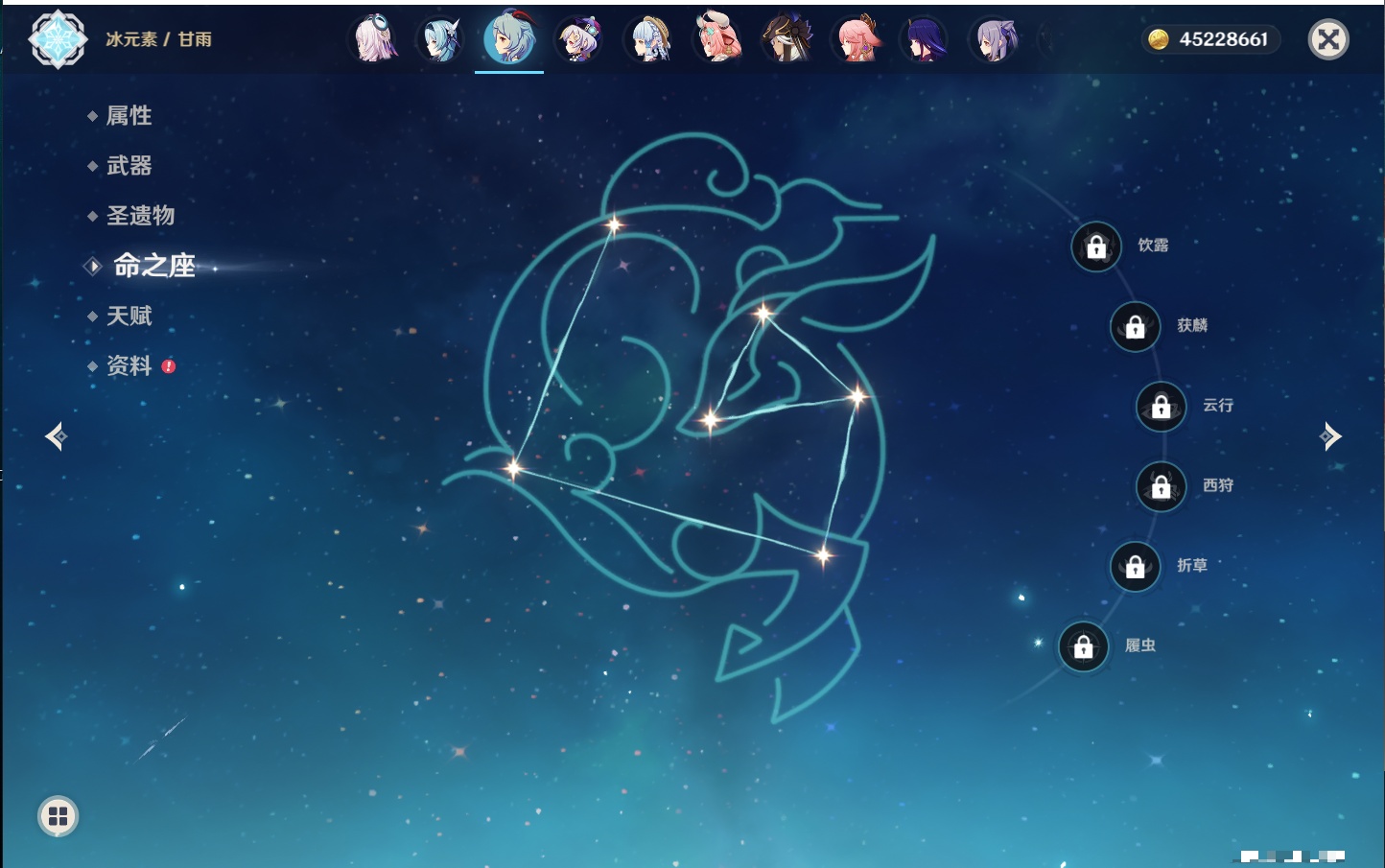The image size is (1385, 868).
Task: Pick the avatar wearing a straw hat
Action: (649, 39)
